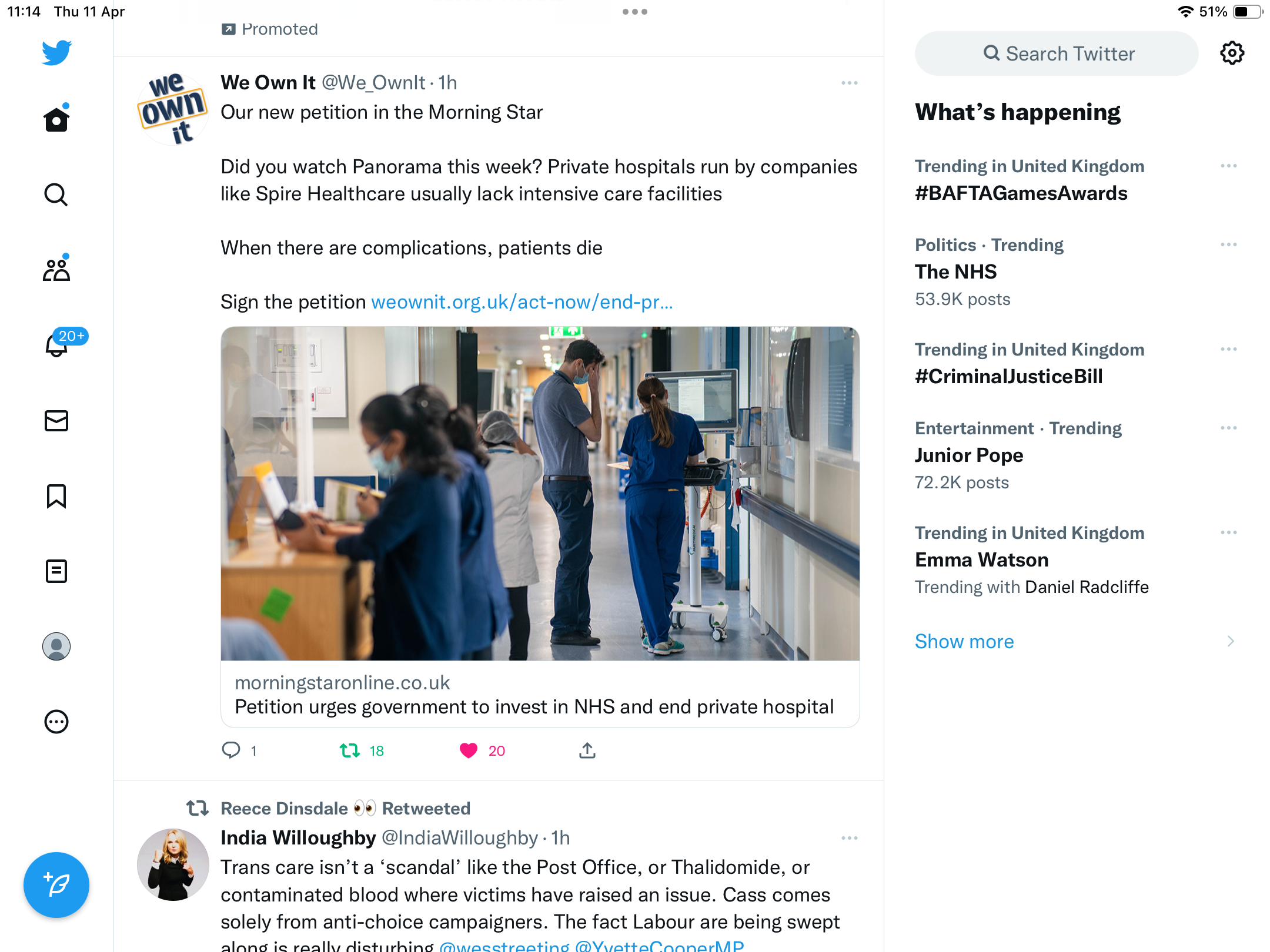
Task: Open Reece Dinsdale Retweeted label
Action: pos(345,809)
